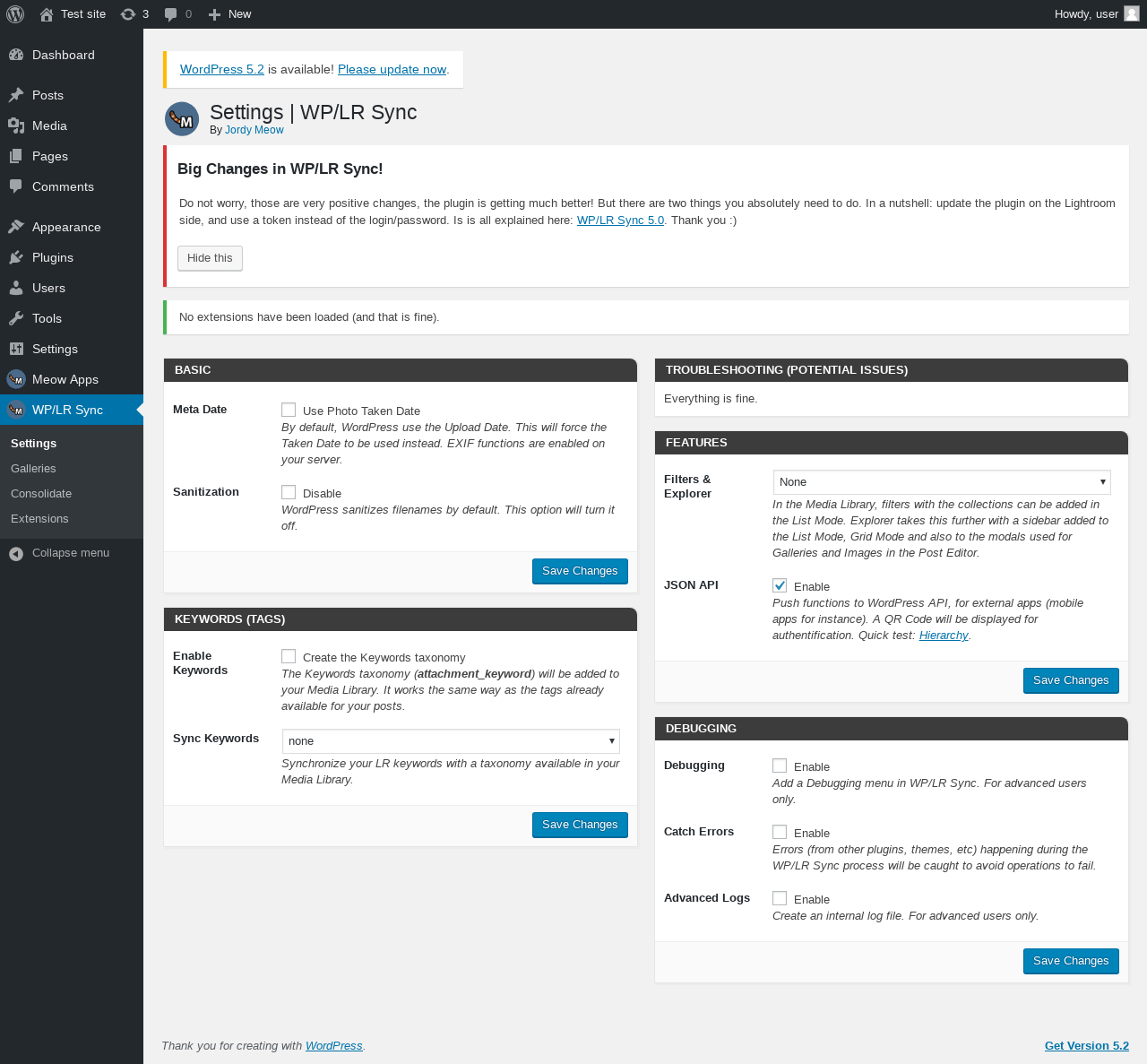This screenshot has height=1064, width=1147.
Task: Enable Use Photo Taken Date checkbox
Action: coord(289,410)
